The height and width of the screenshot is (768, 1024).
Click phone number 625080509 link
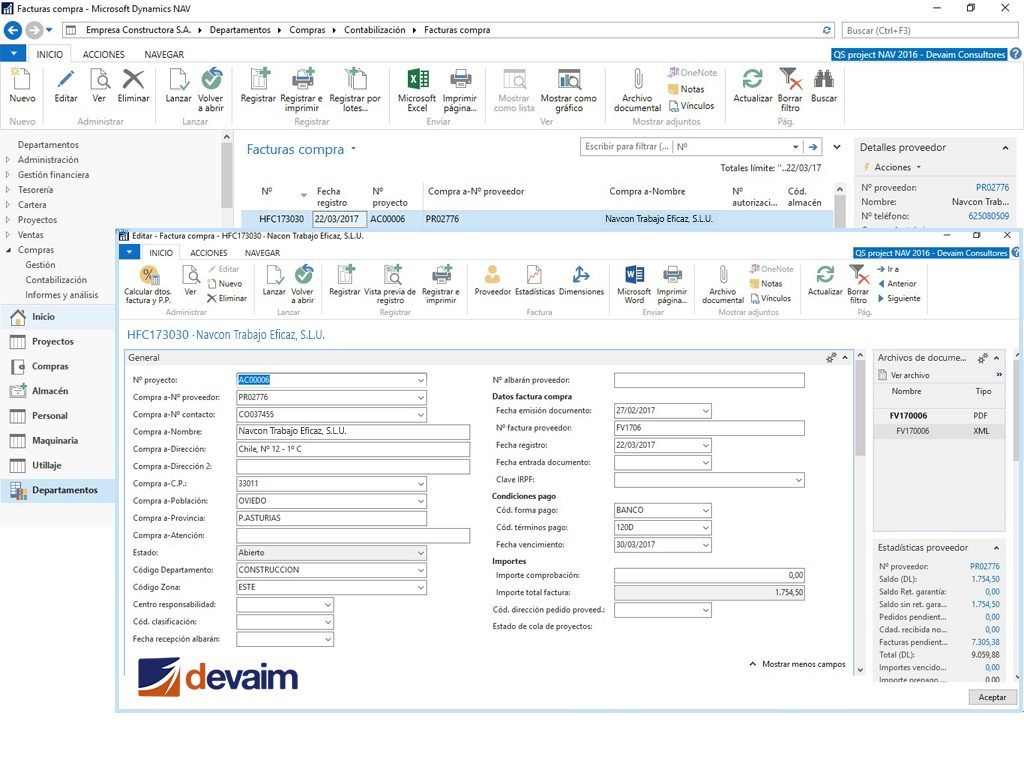click(x=988, y=216)
